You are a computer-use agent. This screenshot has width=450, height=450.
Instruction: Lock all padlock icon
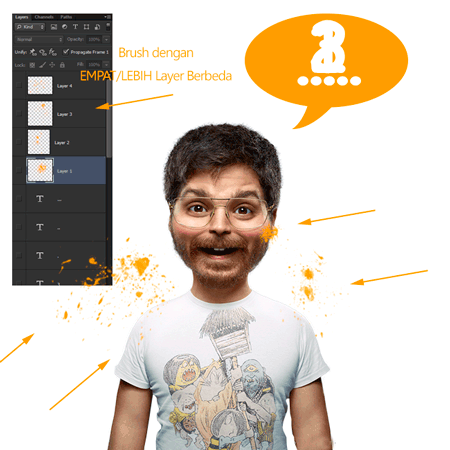[x=62, y=65]
